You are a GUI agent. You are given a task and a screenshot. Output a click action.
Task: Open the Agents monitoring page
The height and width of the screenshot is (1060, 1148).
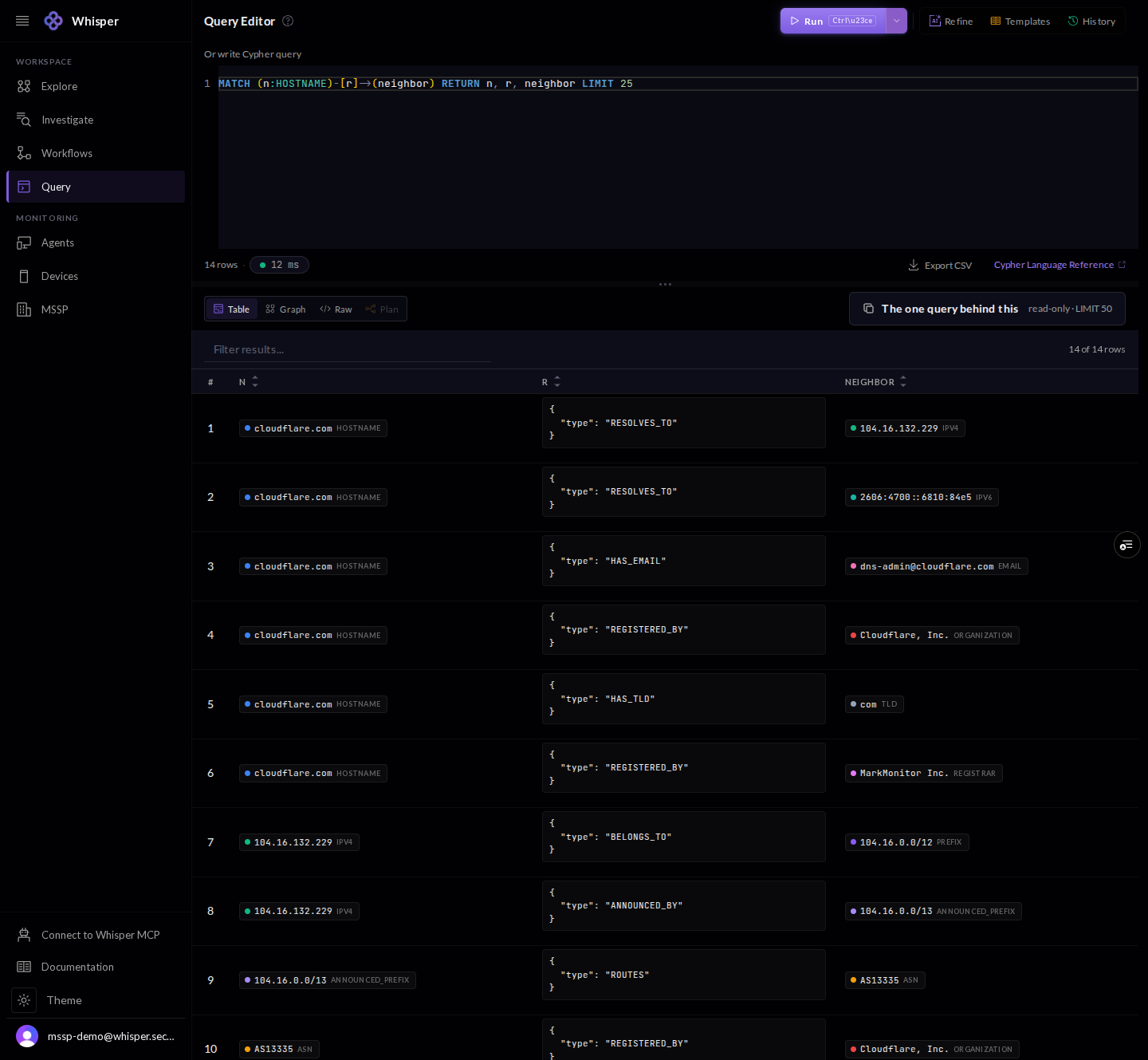coord(96,242)
